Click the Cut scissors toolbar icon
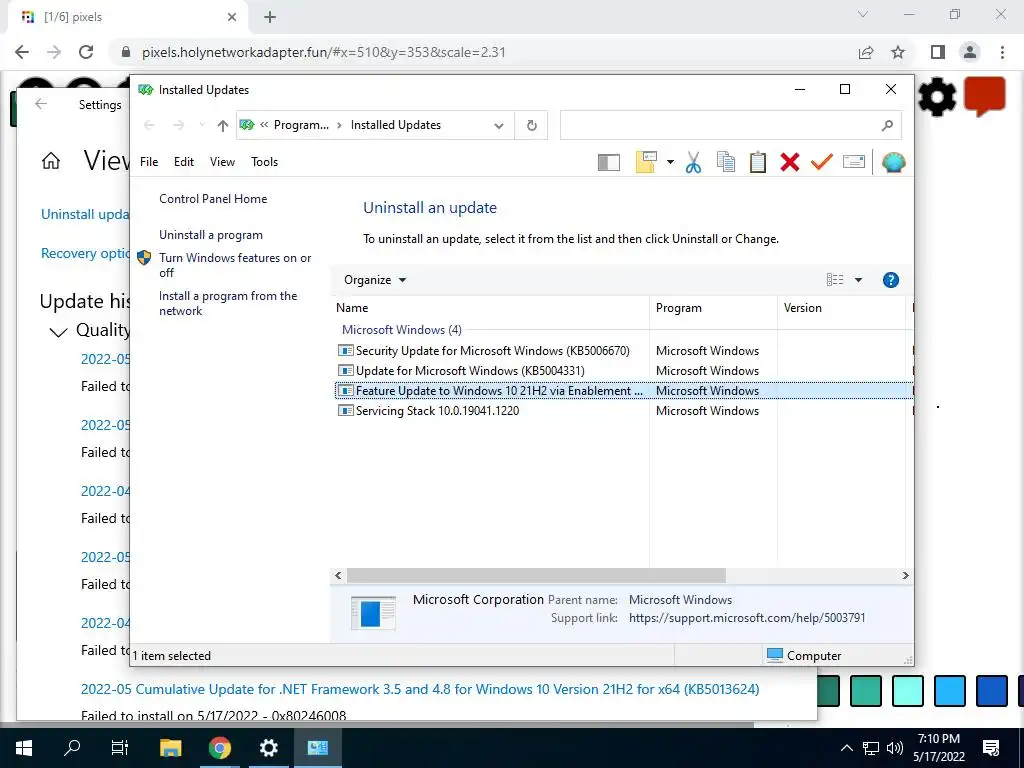Image resolution: width=1024 pixels, height=768 pixels. click(x=694, y=162)
